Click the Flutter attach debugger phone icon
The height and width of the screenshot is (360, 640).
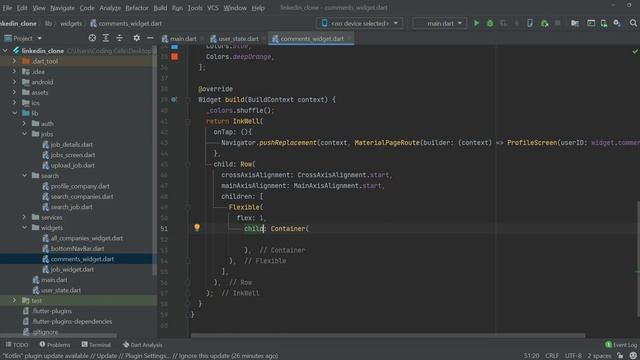(x=530, y=23)
